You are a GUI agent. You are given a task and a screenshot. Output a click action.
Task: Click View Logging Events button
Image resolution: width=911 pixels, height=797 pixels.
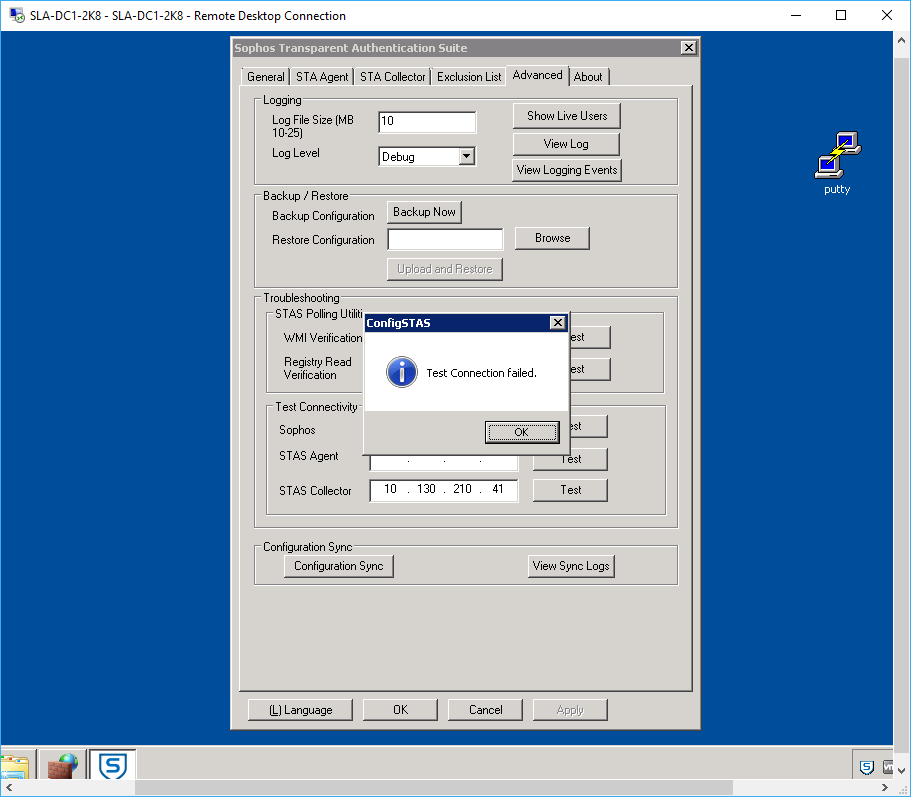click(566, 170)
